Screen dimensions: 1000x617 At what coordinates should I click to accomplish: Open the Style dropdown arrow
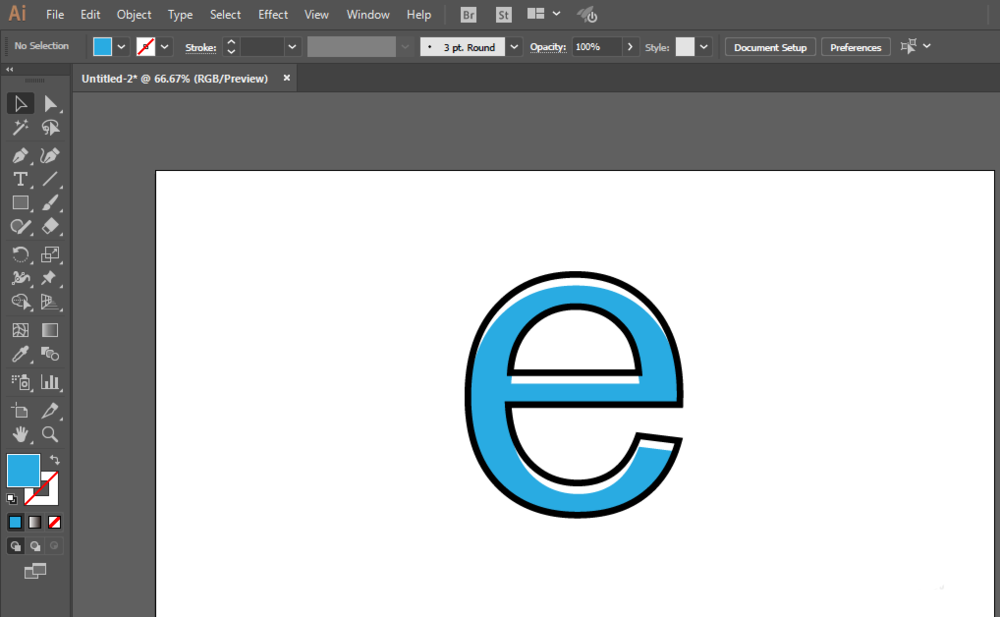[x=705, y=47]
